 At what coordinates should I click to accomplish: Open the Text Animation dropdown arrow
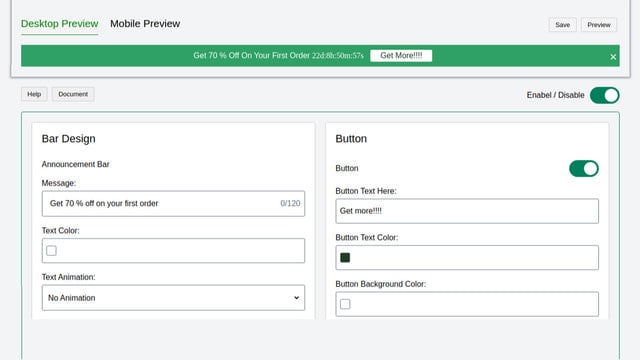tap(296, 298)
